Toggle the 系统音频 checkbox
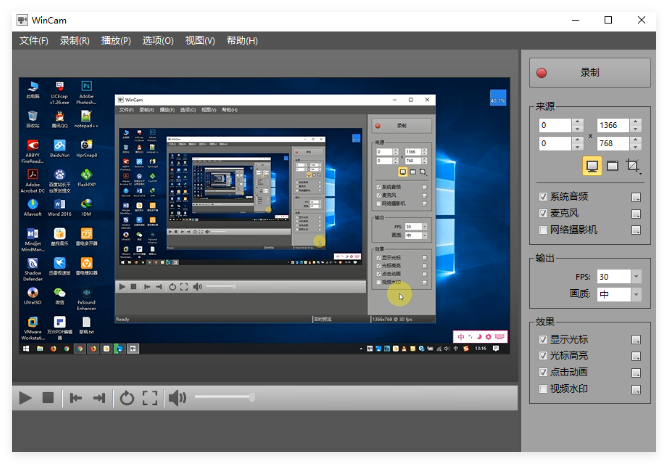This screenshot has width=668, height=464. click(x=543, y=196)
